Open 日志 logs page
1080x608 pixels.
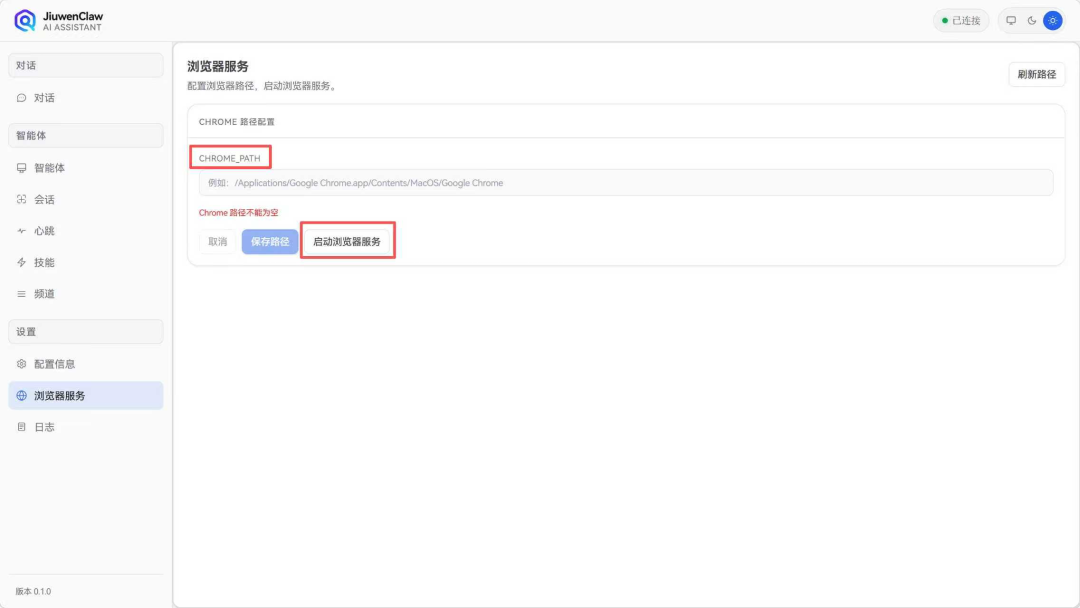tap(85, 427)
